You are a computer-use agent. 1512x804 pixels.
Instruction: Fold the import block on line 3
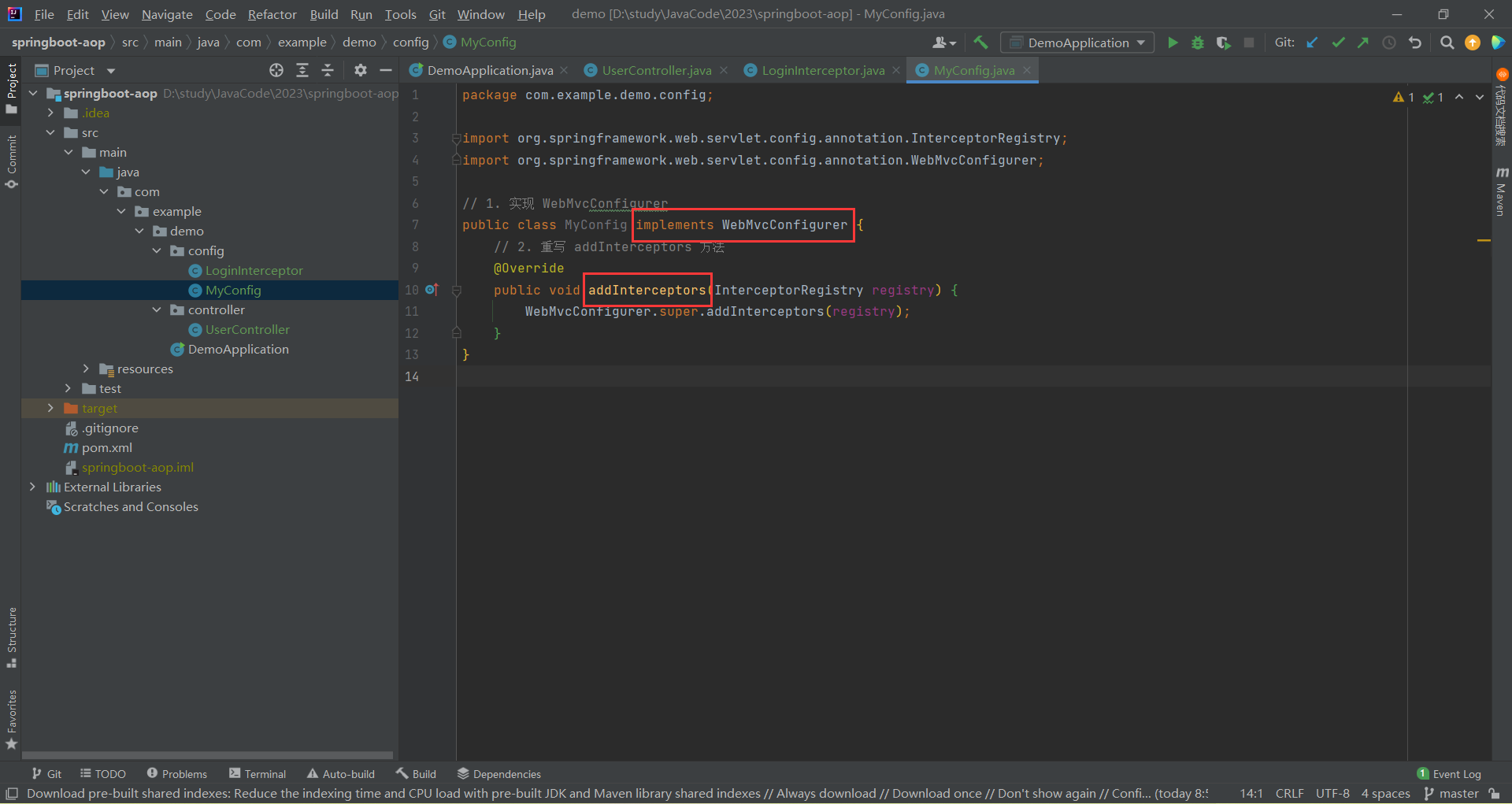click(x=456, y=139)
